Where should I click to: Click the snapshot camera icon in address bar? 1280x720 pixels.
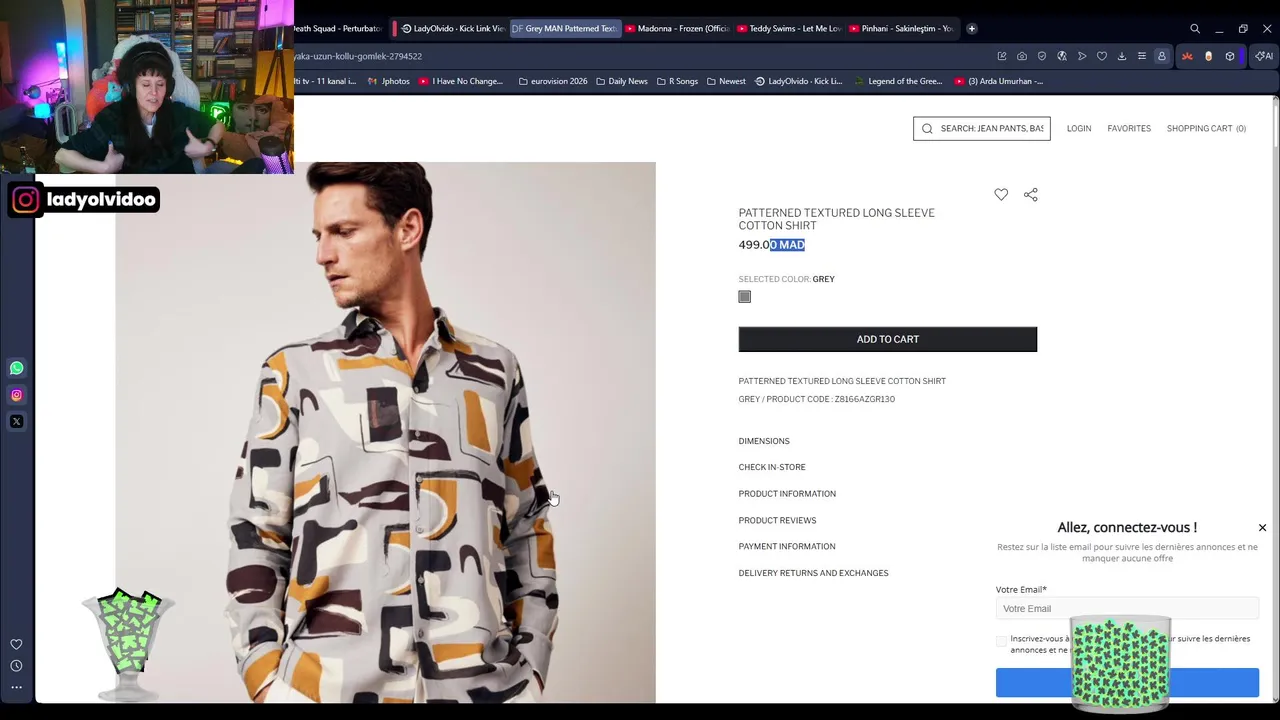point(1021,56)
